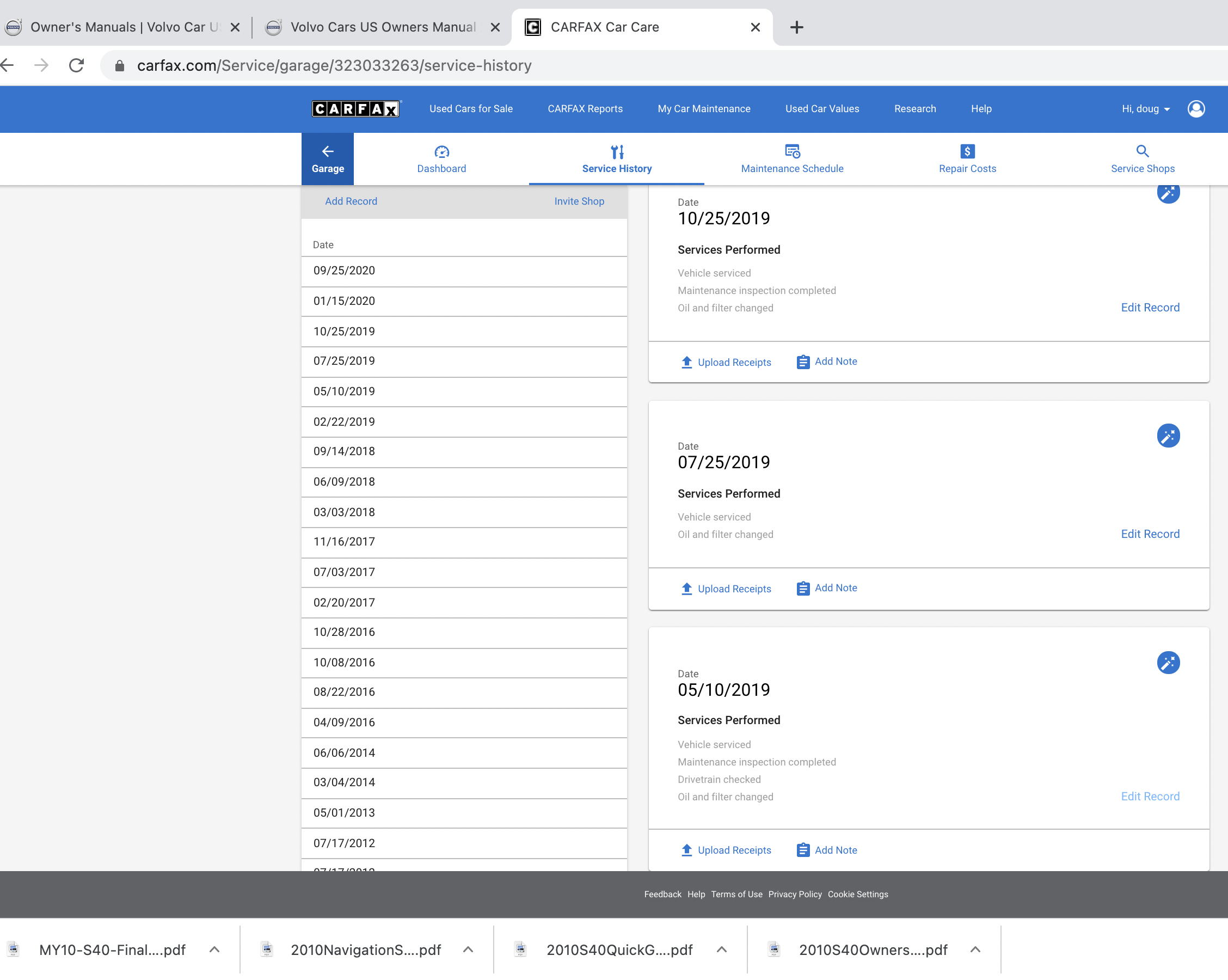Click the Service History wrench icon
The width and height of the screenshot is (1228, 980).
tap(617, 151)
